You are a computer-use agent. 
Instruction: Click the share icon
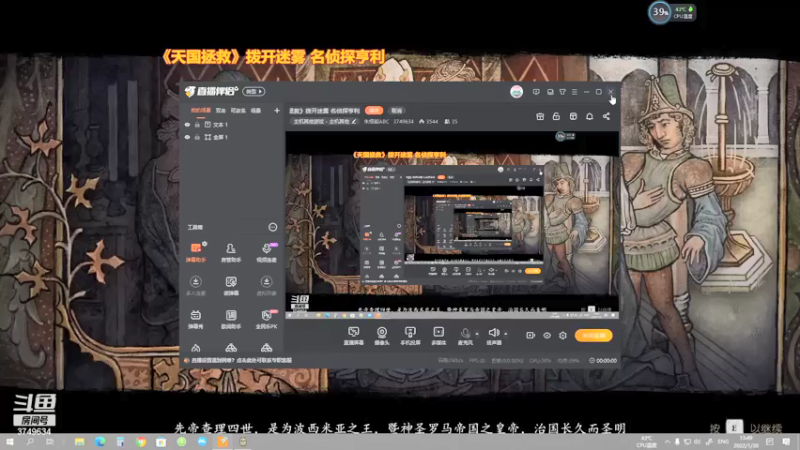coord(606,116)
